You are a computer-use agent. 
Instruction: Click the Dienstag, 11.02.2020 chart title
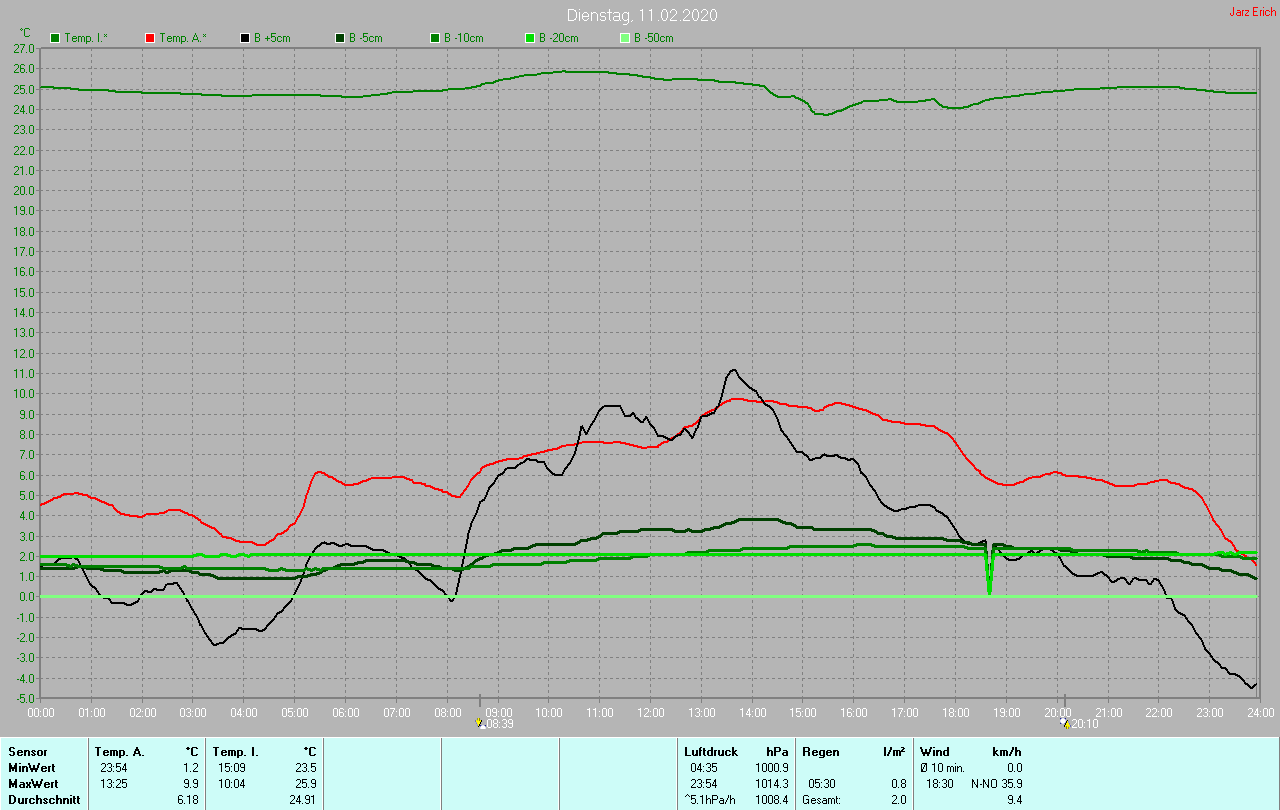641,15
